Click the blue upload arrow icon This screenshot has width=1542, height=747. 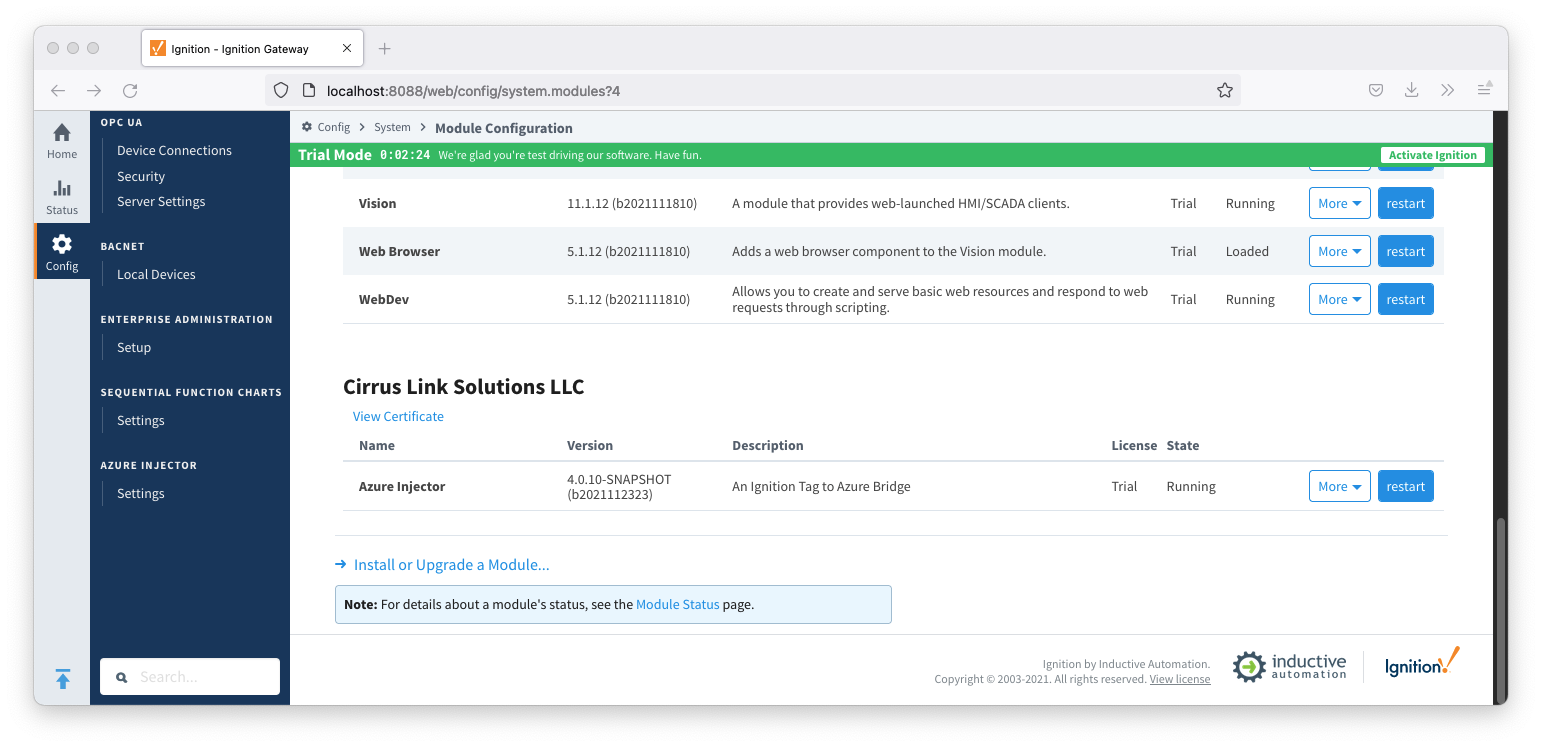coord(62,679)
